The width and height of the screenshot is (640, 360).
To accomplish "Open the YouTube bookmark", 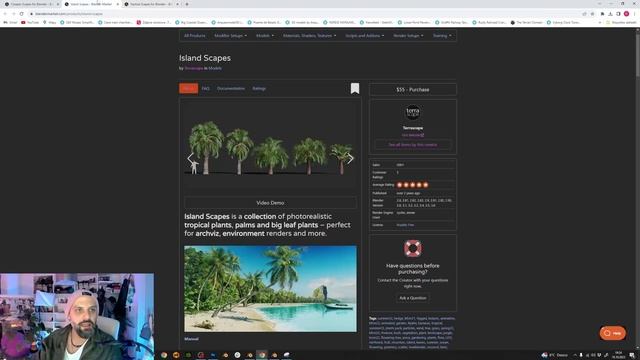I will coord(30,22).
